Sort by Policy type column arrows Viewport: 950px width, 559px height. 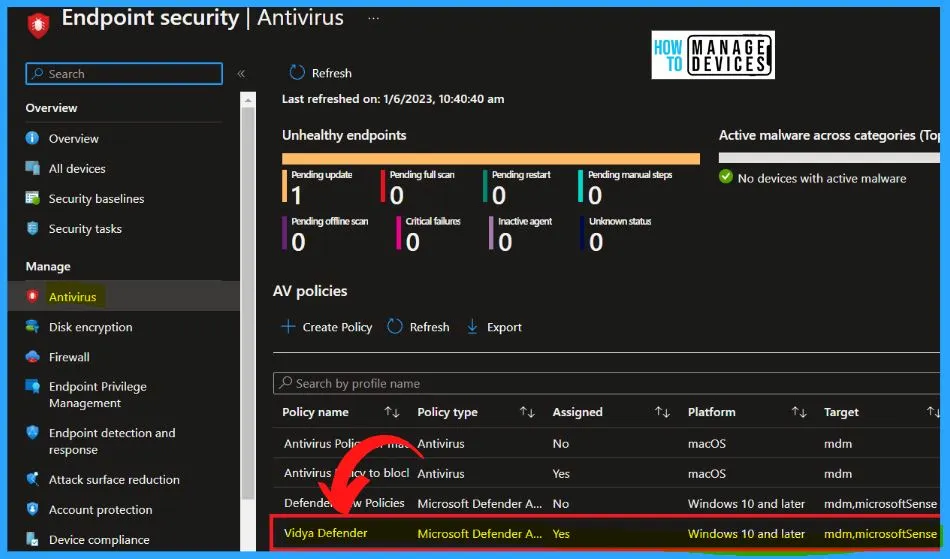[526, 412]
